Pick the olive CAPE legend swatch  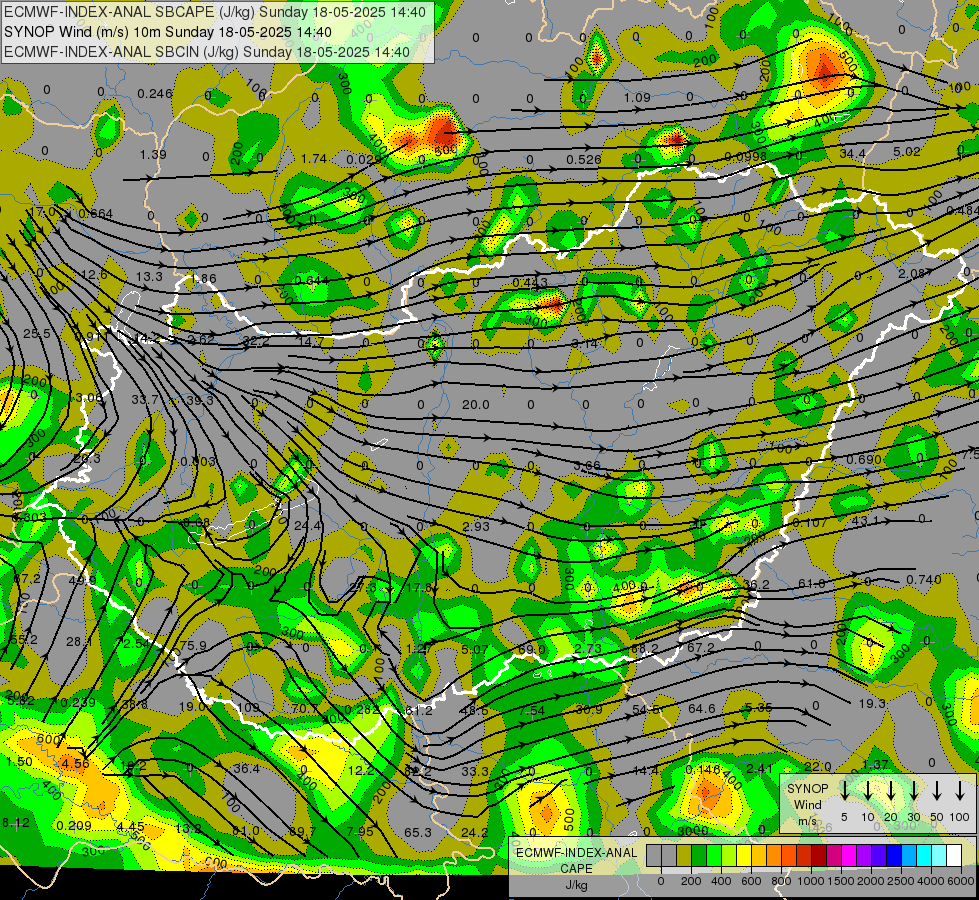(x=684, y=856)
